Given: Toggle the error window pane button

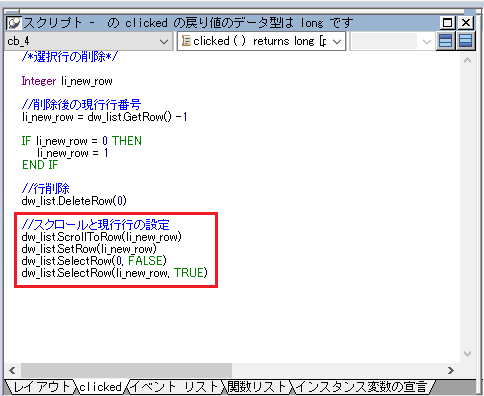Looking at the screenshot, I should coord(466,41).
